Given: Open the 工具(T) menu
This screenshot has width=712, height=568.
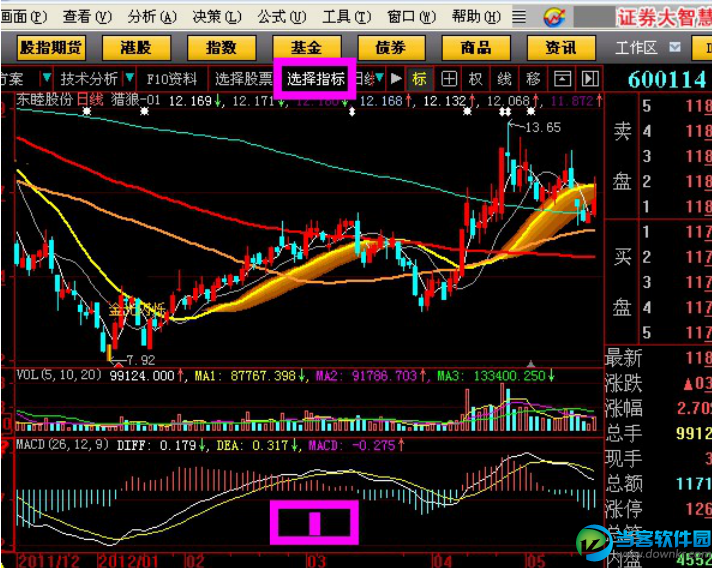Looking at the screenshot, I should [x=346, y=17].
